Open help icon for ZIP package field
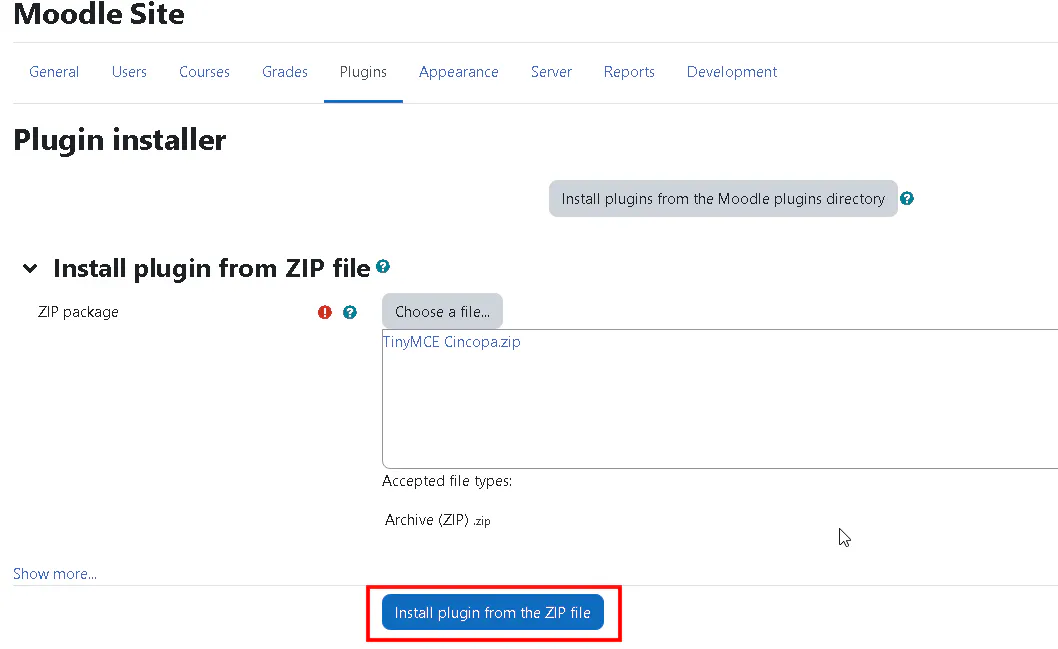The image size is (1058, 649). click(x=350, y=312)
